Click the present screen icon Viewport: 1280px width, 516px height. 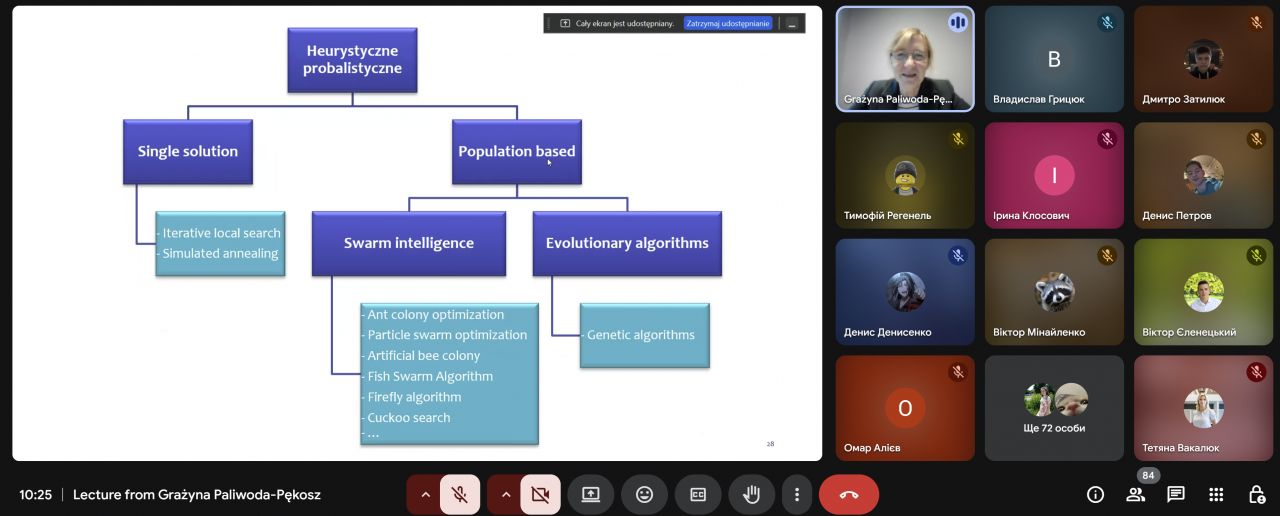pos(591,494)
